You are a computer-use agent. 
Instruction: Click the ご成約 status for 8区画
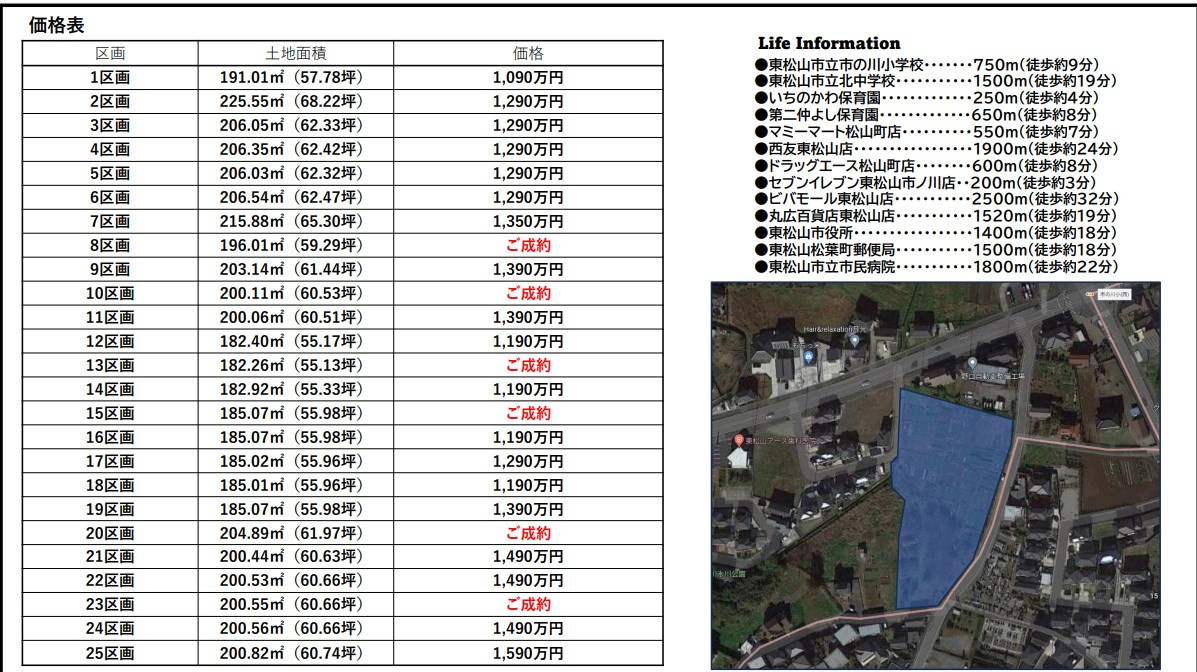pos(527,245)
